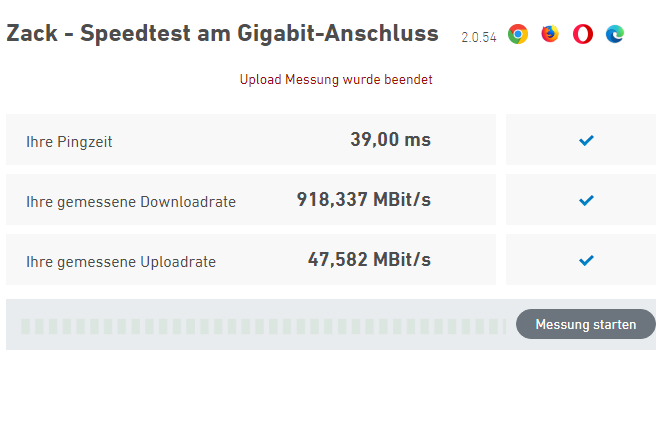
Task: Select the Ihre gemessene Downloadrate label
Action: 131,202
